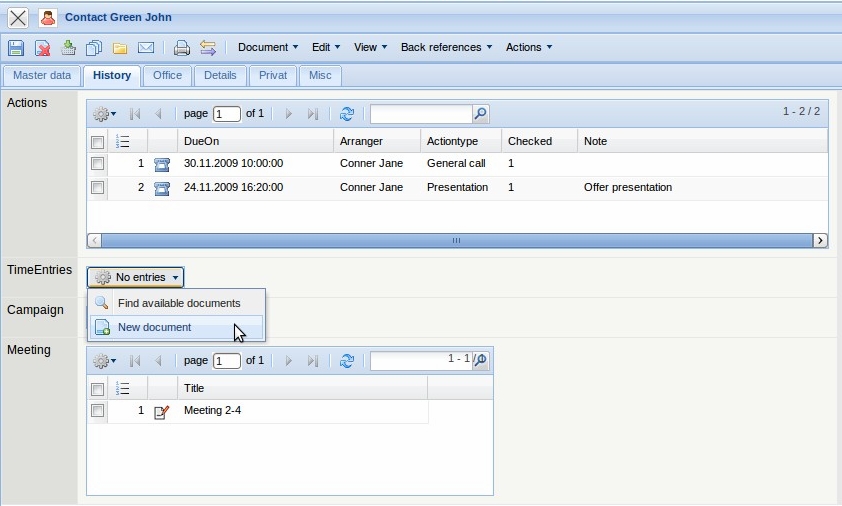
Task: Click the Actions page number field
Action: point(226,114)
